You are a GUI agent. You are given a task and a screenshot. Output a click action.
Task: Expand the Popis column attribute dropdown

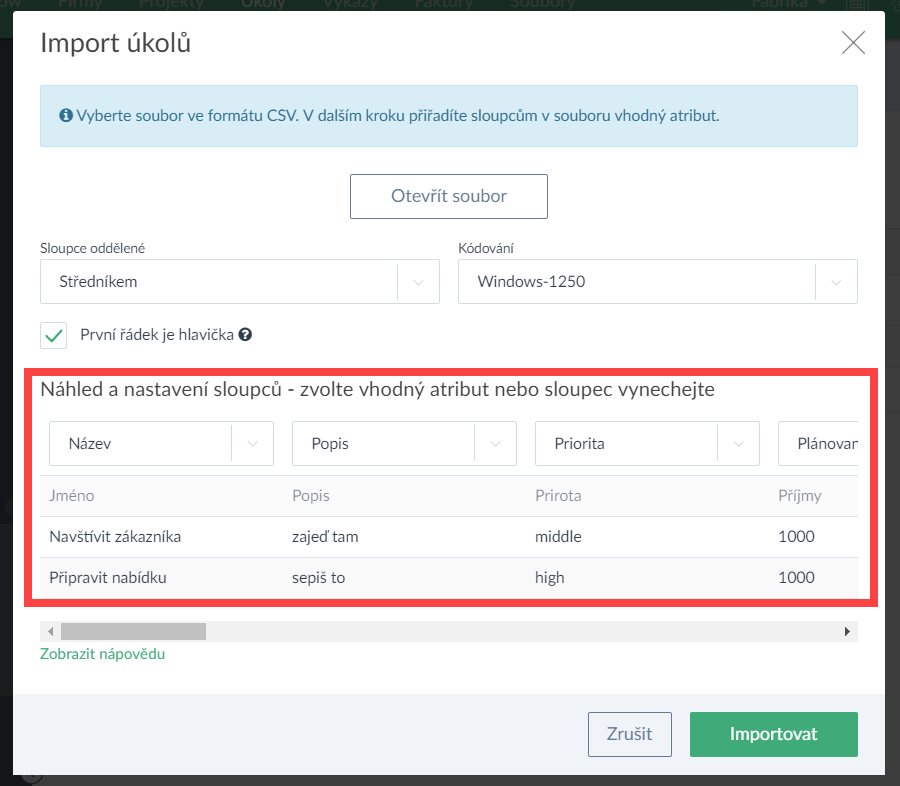(x=404, y=444)
